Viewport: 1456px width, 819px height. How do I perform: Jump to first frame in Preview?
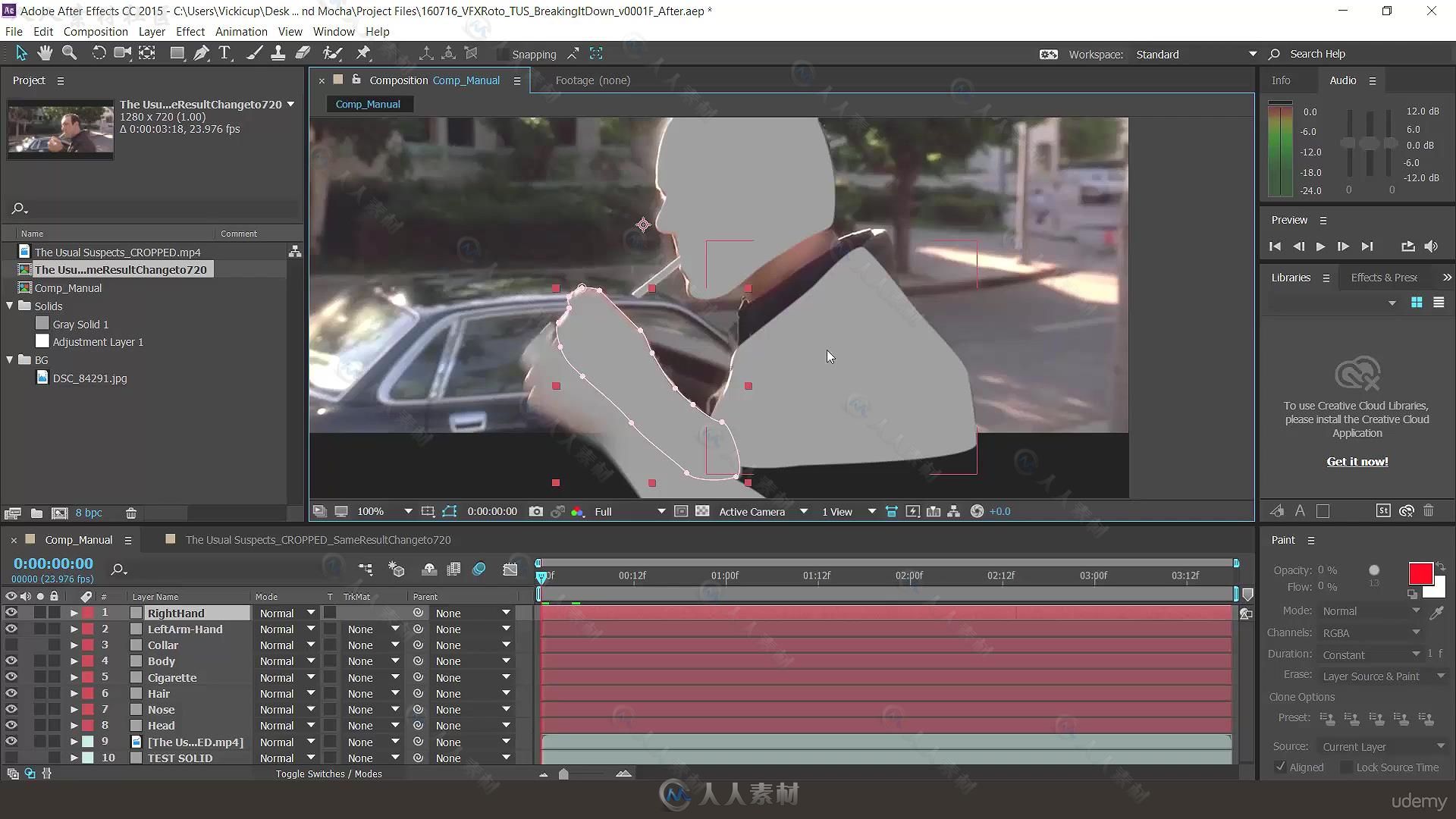[x=1275, y=246]
